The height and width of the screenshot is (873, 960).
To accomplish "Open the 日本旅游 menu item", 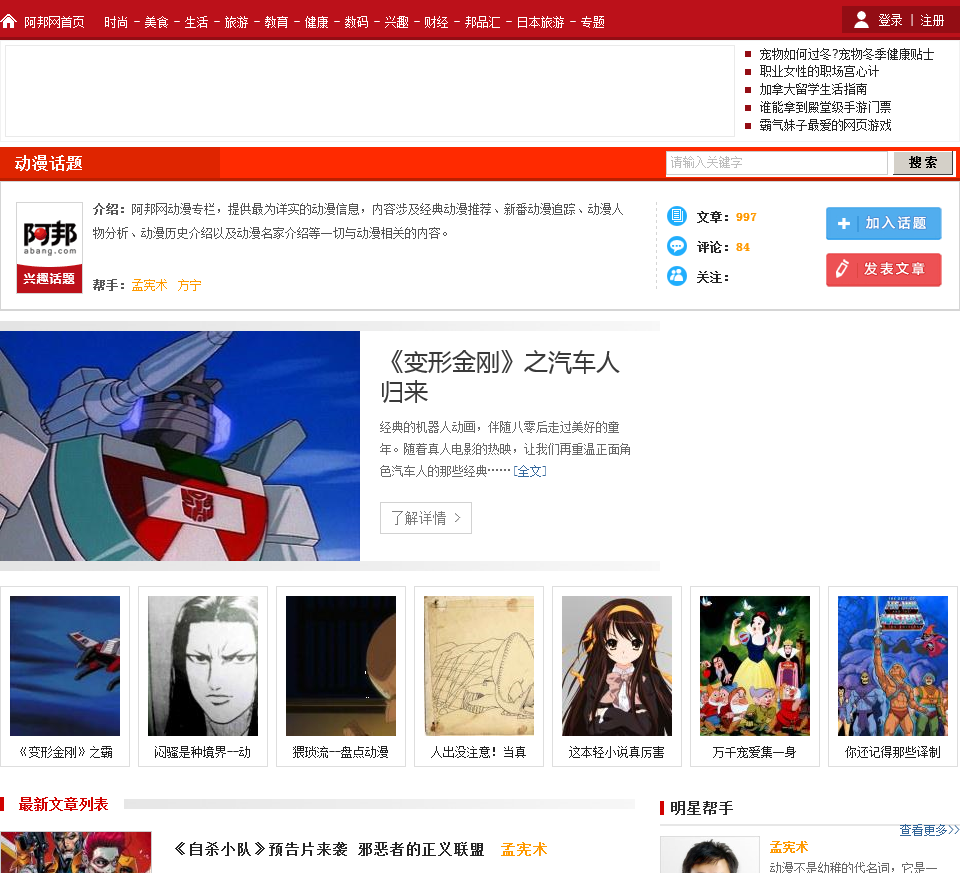I will click(540, 22).
